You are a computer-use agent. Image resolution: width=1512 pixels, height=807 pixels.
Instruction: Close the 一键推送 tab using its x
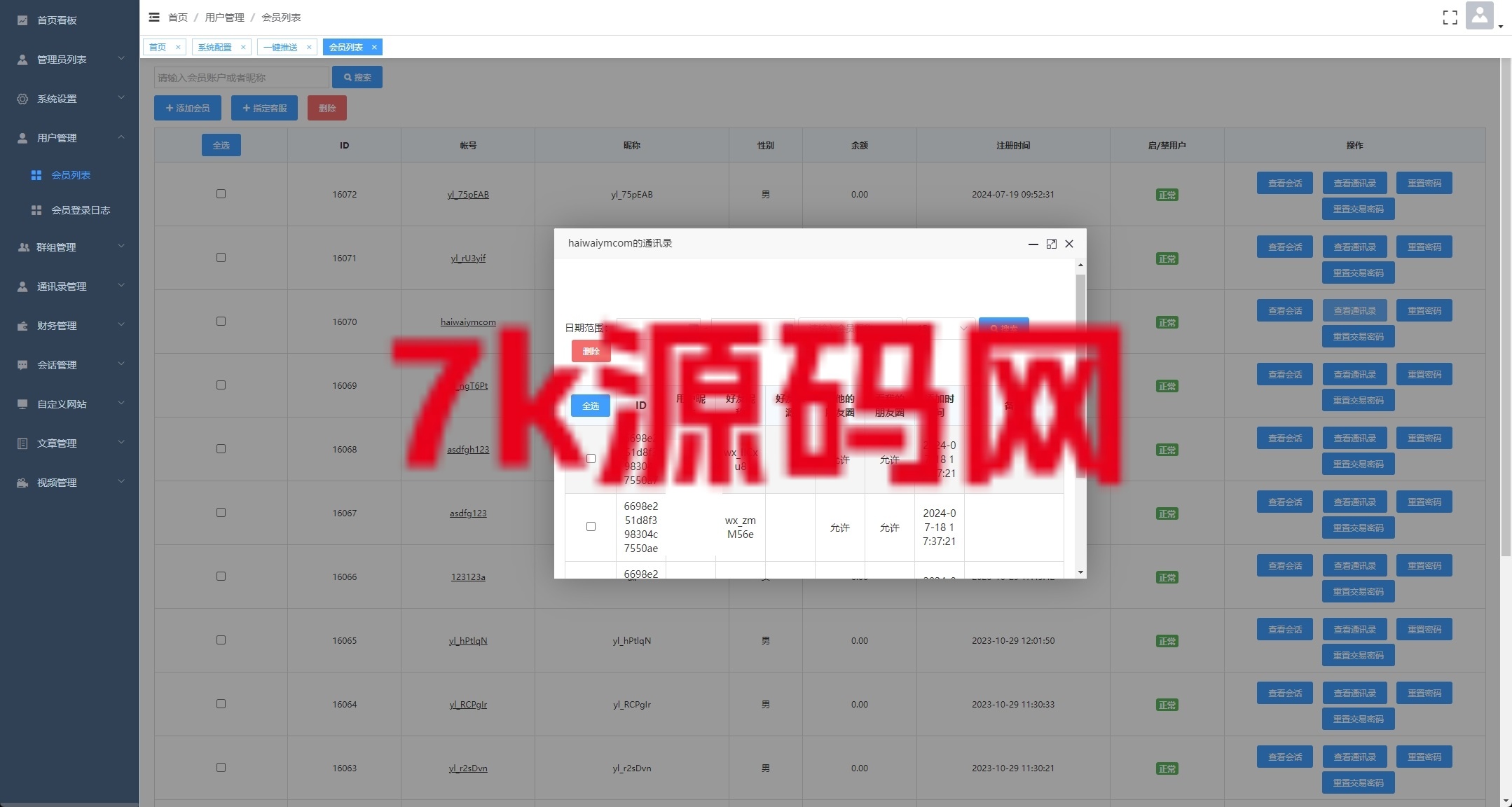pos(309,47)
